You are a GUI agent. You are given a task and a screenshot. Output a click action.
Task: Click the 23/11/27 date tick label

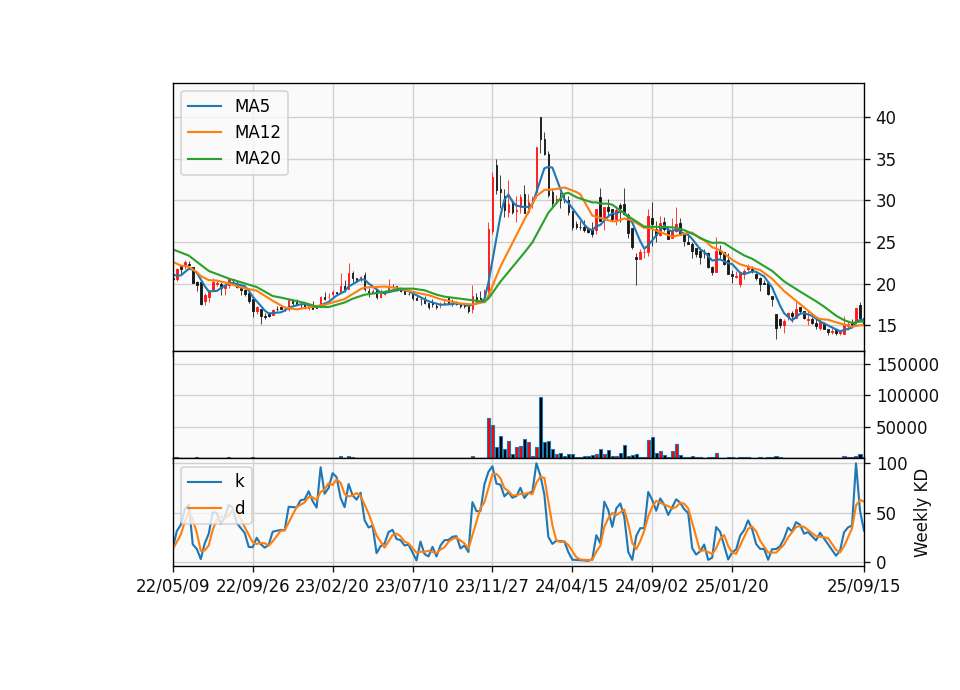492,586
